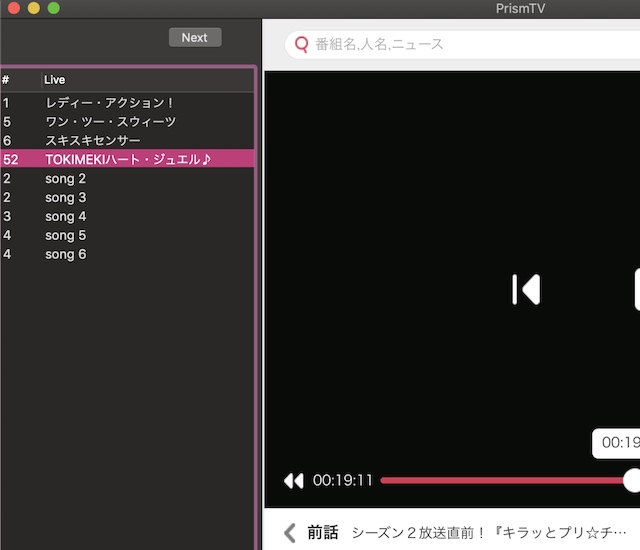The height and width of the screenshot is (550, 640).
Task: Skip to the previous track in the player
Action: [525, 289]
